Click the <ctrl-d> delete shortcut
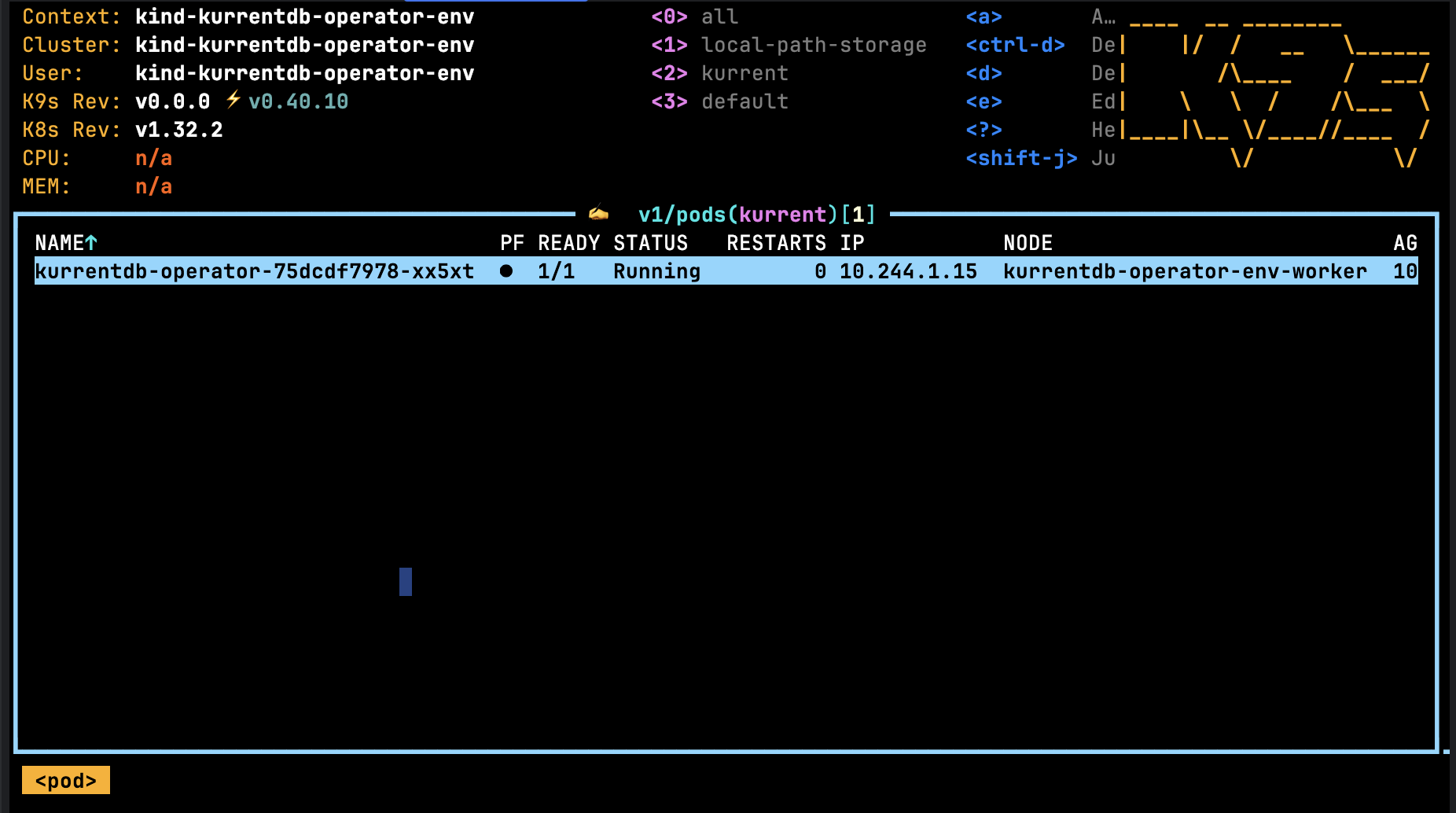The width and height of the screenshot is (1456, 813). coord(1015,45)
